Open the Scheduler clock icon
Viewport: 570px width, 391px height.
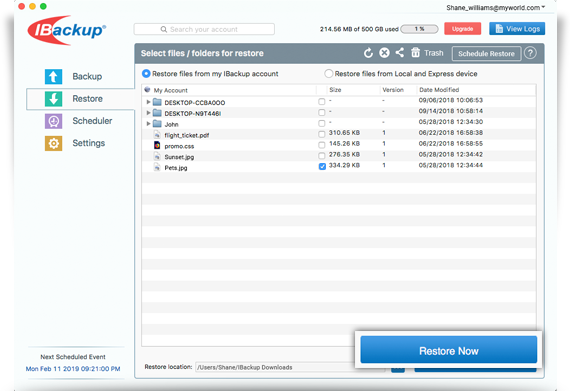[53, 121]
